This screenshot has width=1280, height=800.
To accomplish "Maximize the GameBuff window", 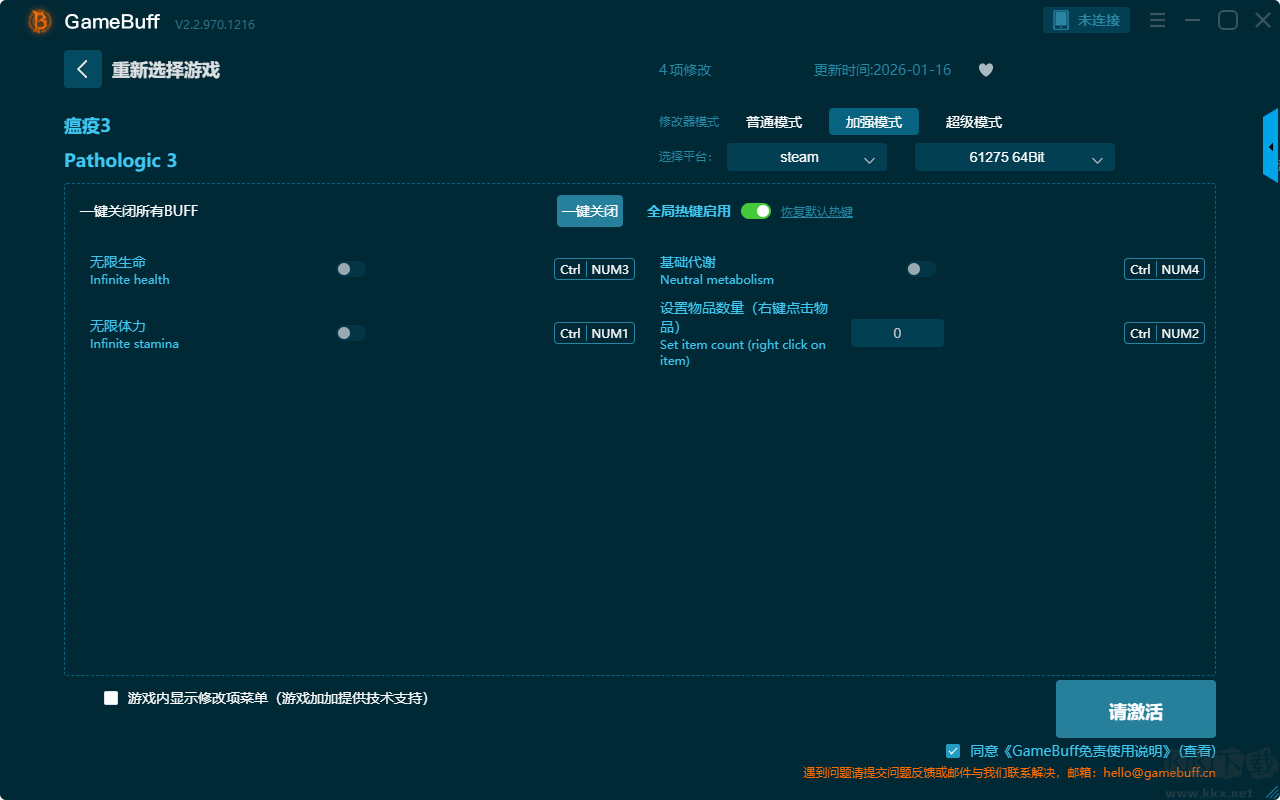I will point(1227,20).
